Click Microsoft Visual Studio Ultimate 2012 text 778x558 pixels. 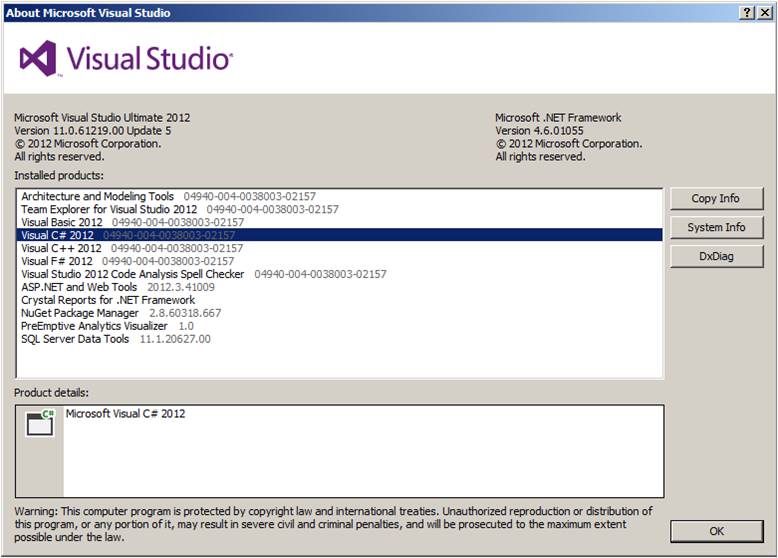tap(102, 118)
